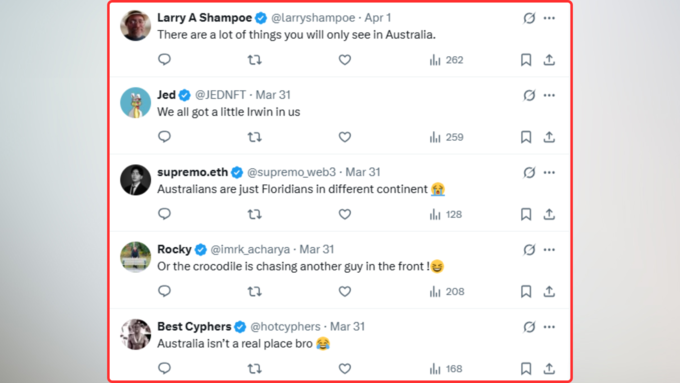Reply to Larry A Shampoe's tweet
This screenshot has width=680, height=383.
164,59
